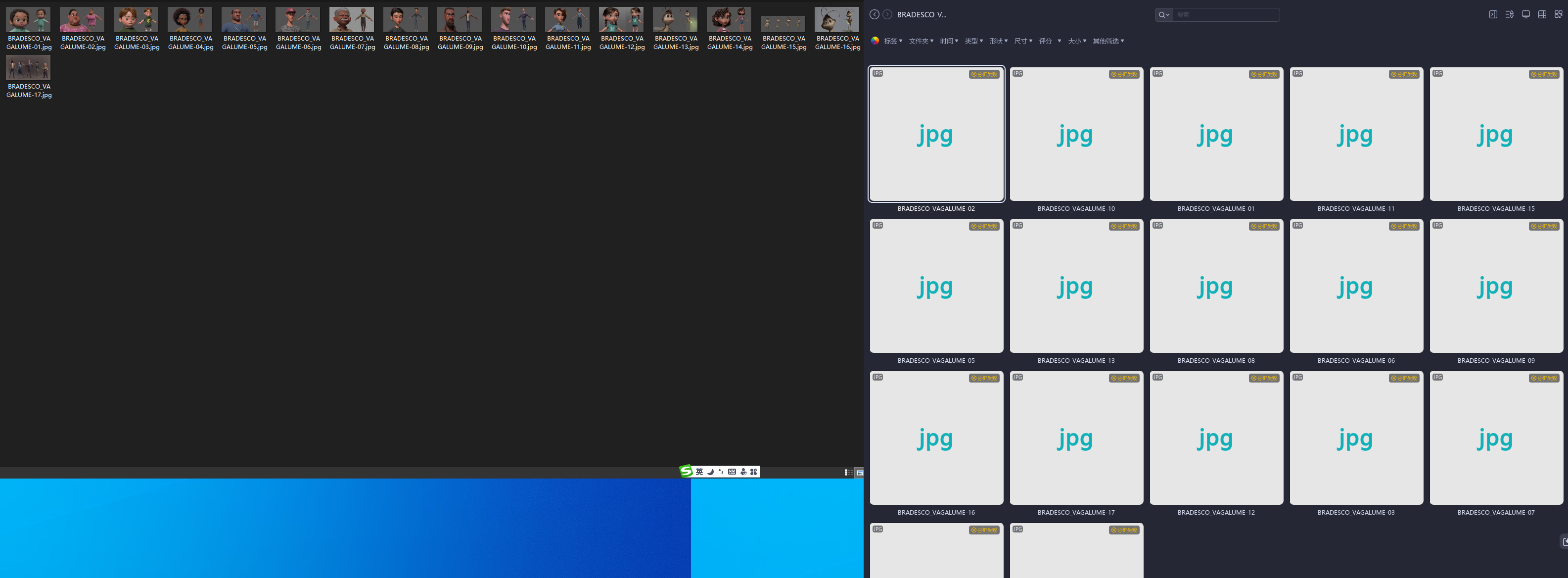
Task: Select the BRADESCO_VAGALUME-07 jpg card
Action: click(x=1496, y=437)
